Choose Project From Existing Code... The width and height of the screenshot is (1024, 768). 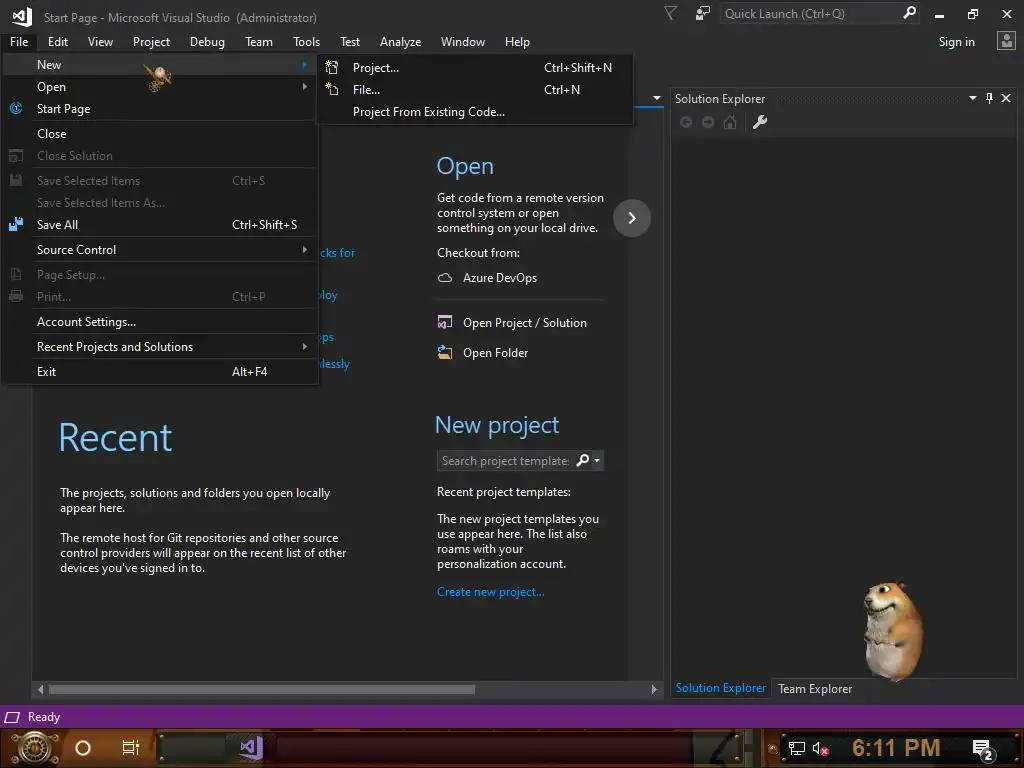[475, 112]
